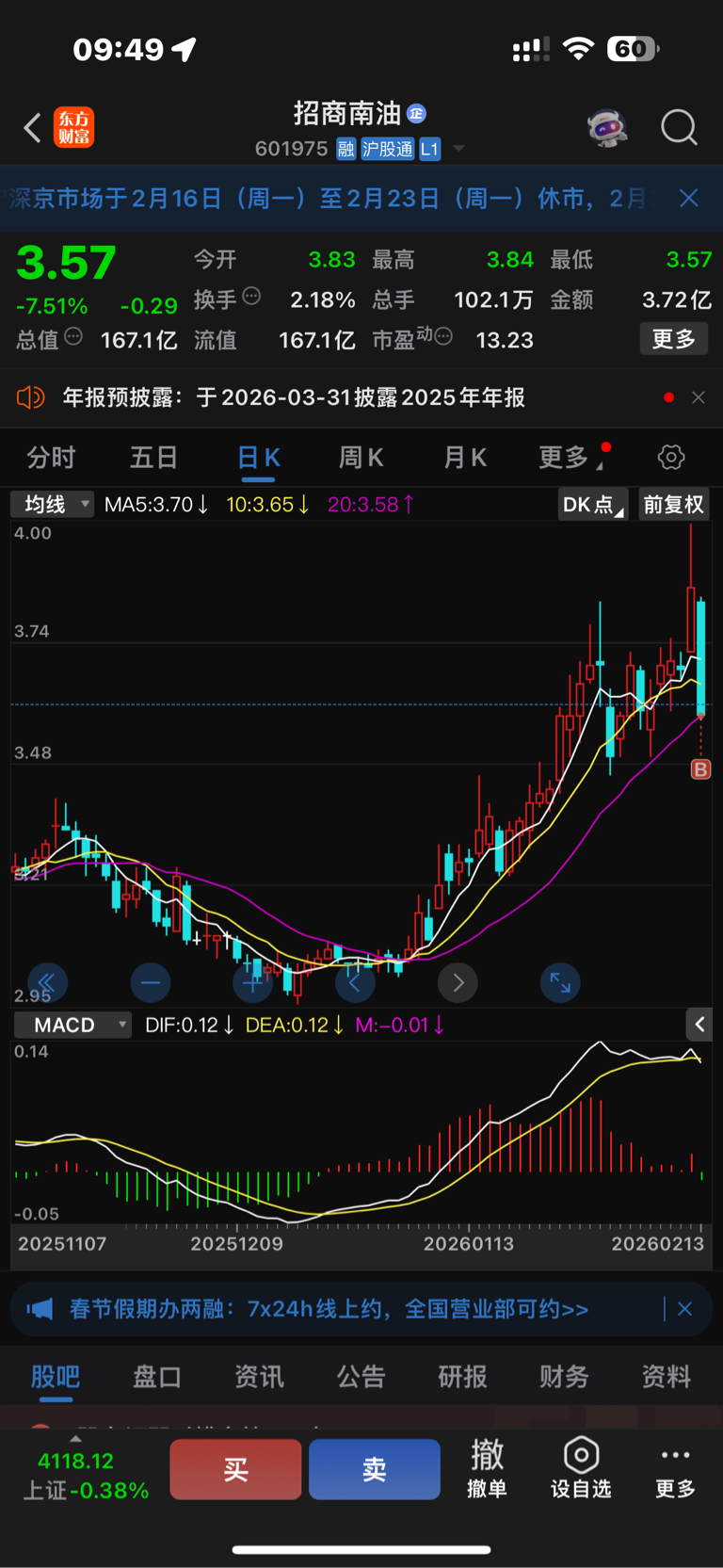Dismiss the 年报预披露 notice

[699, 397]
